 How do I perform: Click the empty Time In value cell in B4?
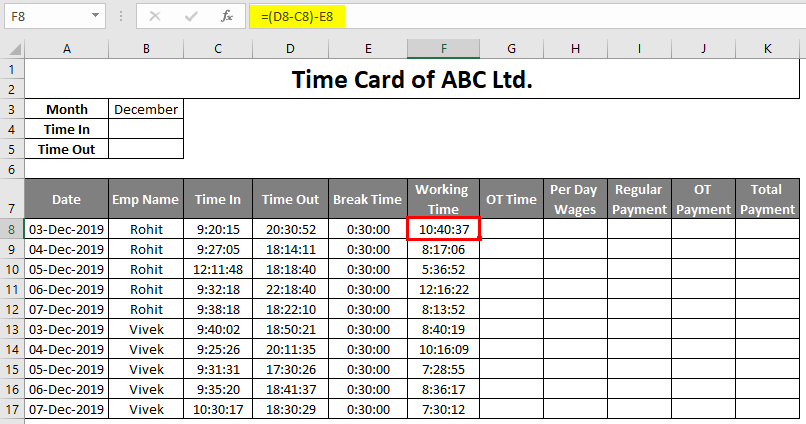pos(146,129)
